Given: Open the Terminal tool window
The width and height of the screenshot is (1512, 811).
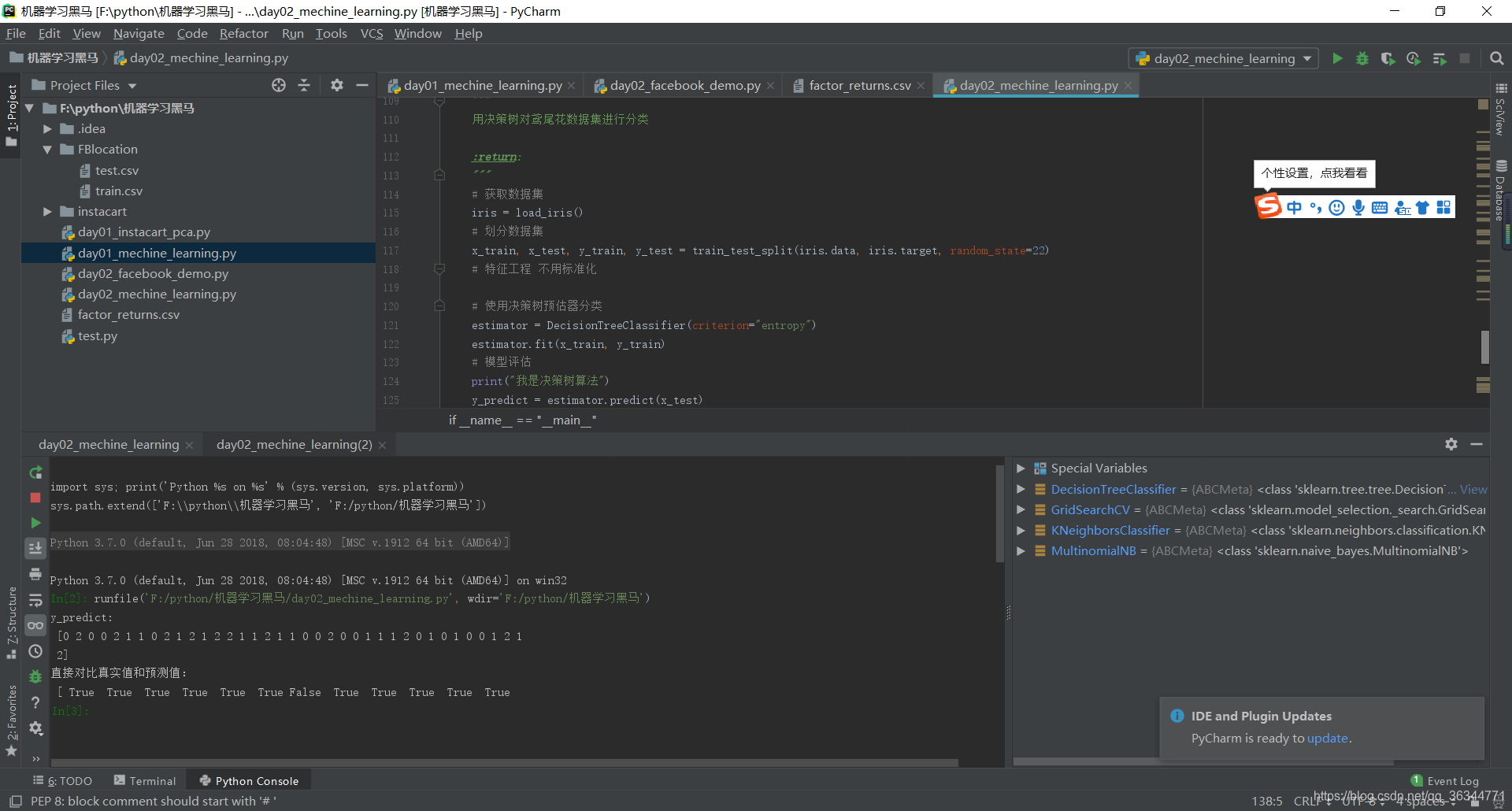Looking at the screenshot, I should coord(145,780).
